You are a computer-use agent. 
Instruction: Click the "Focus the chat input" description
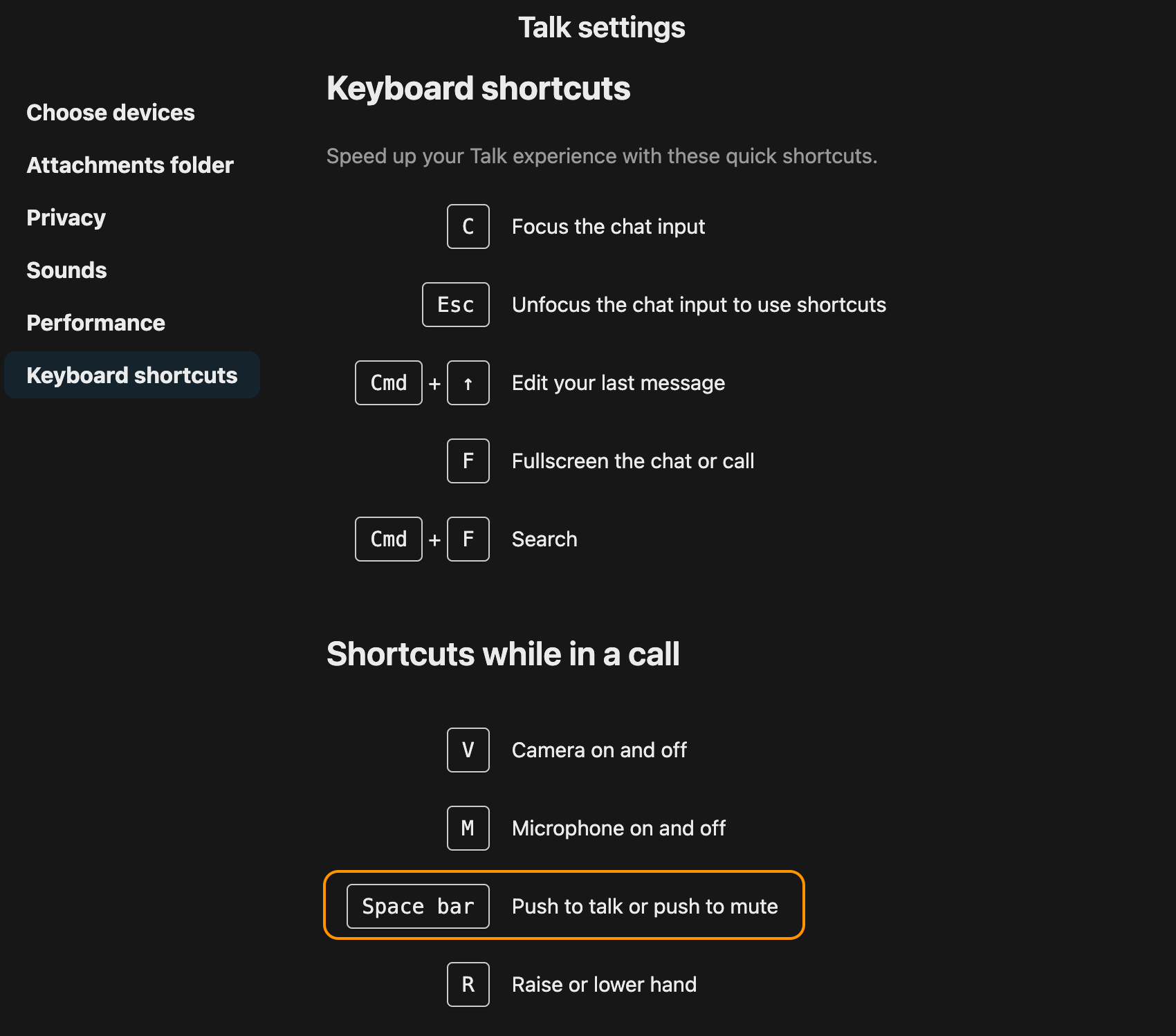tap(608, 227)
